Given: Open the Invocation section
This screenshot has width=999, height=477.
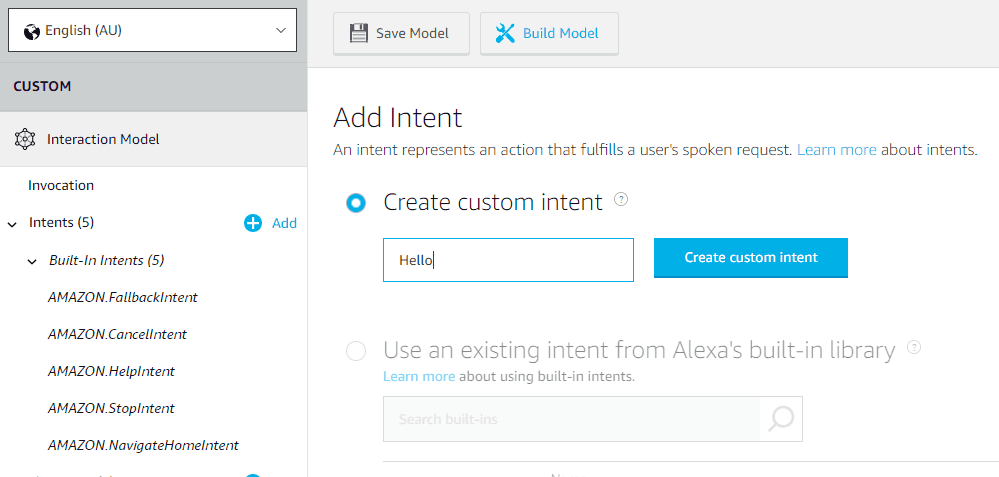Looking at the screenshot, I should click(61, 185).
